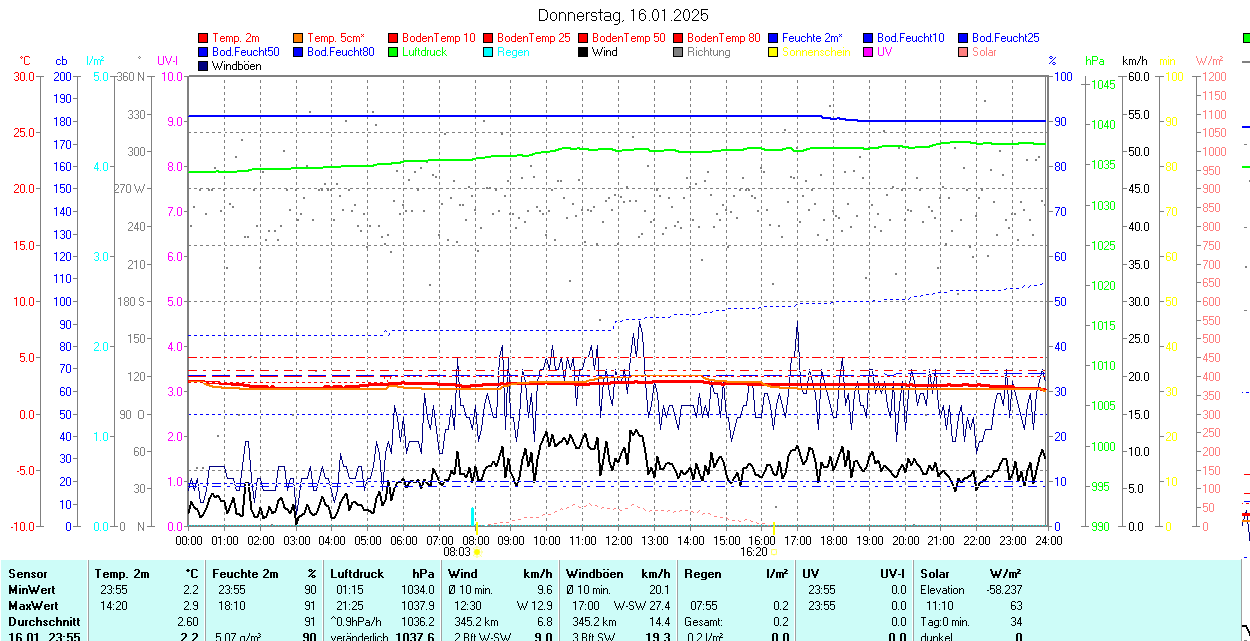The height and width of the screenshot is (641, 1250).
Task: Click the dark Windböen legend square
Action: [204, 66]
